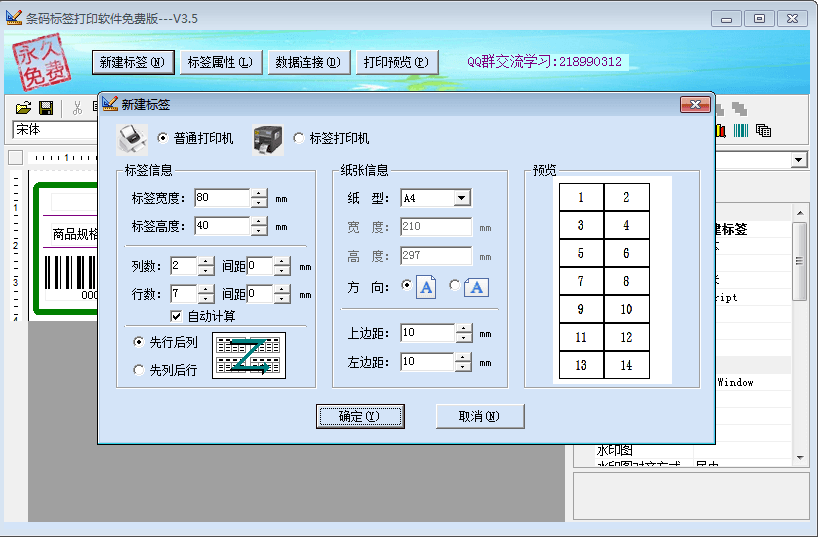This screenshot has width=818, height=537.
Task: Click the landscape orientation page icon
Action: pos(476,287)
